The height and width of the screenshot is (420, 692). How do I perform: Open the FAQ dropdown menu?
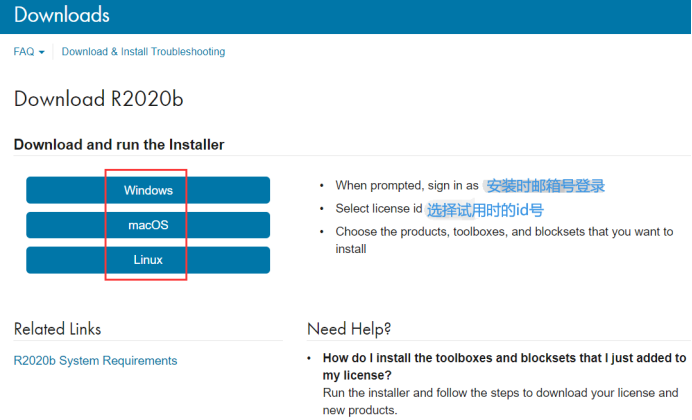[29, 52]
